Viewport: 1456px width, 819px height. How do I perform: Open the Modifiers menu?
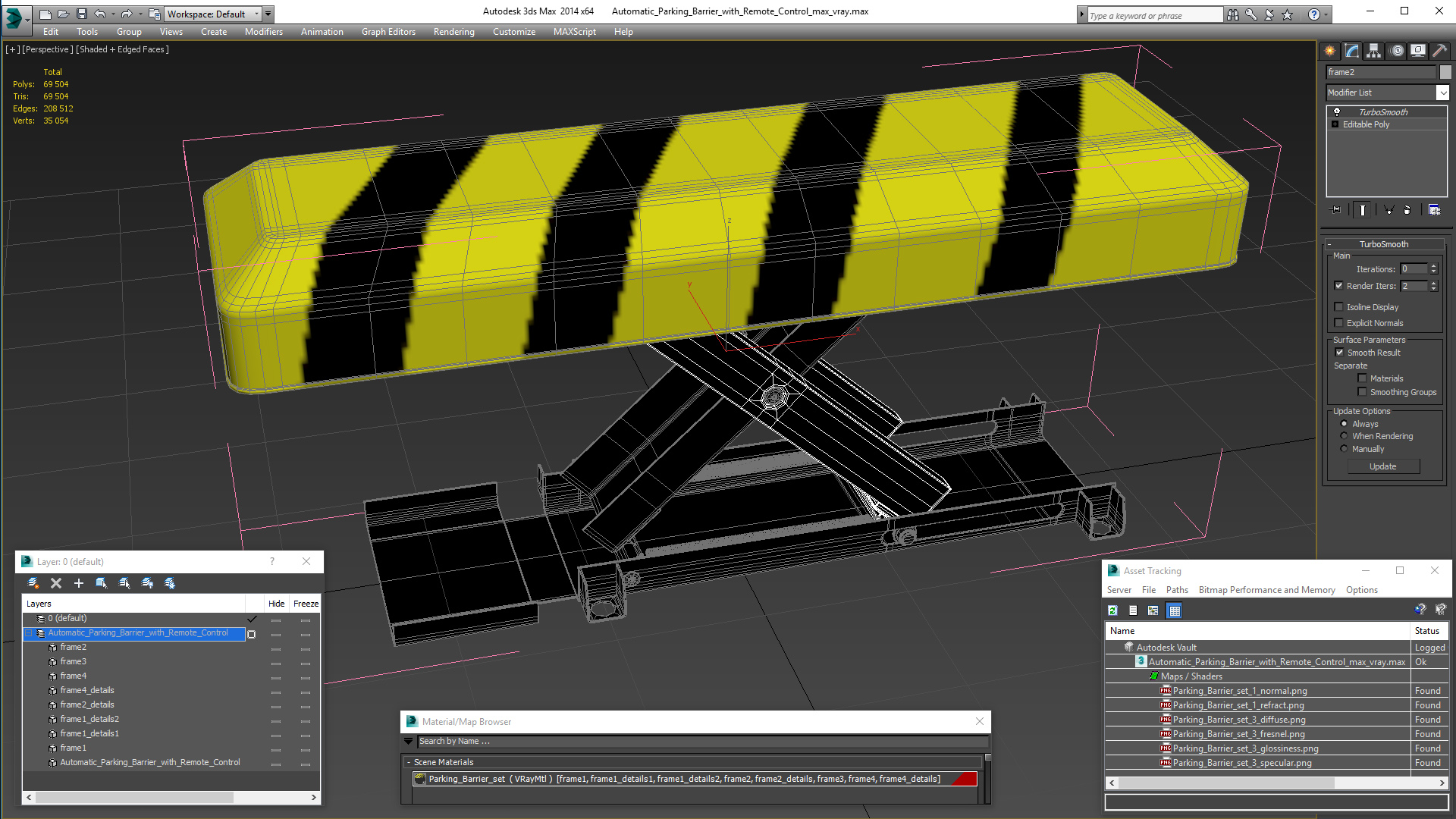pyautogui.click(x=264, y=32)
